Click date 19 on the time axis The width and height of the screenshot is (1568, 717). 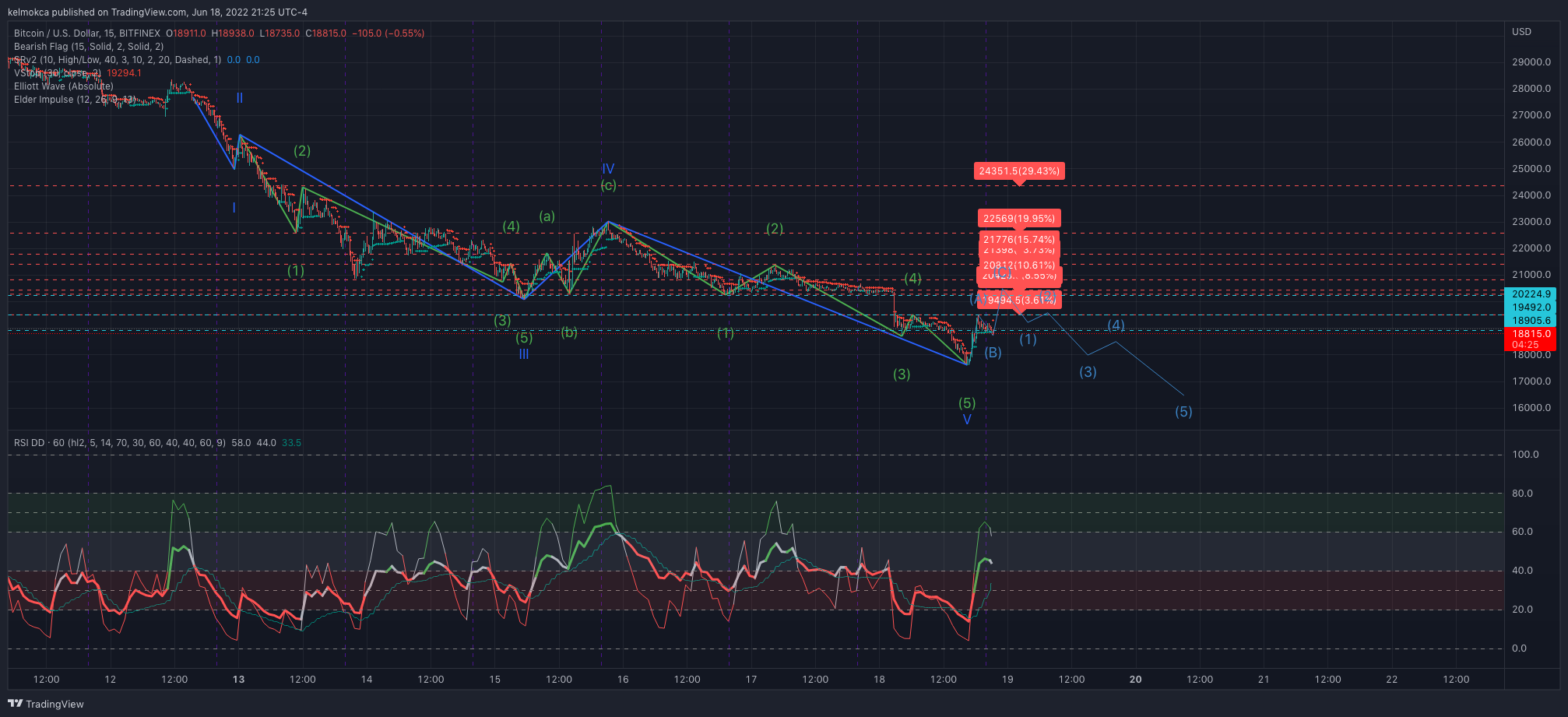(x=1007, y=680)
